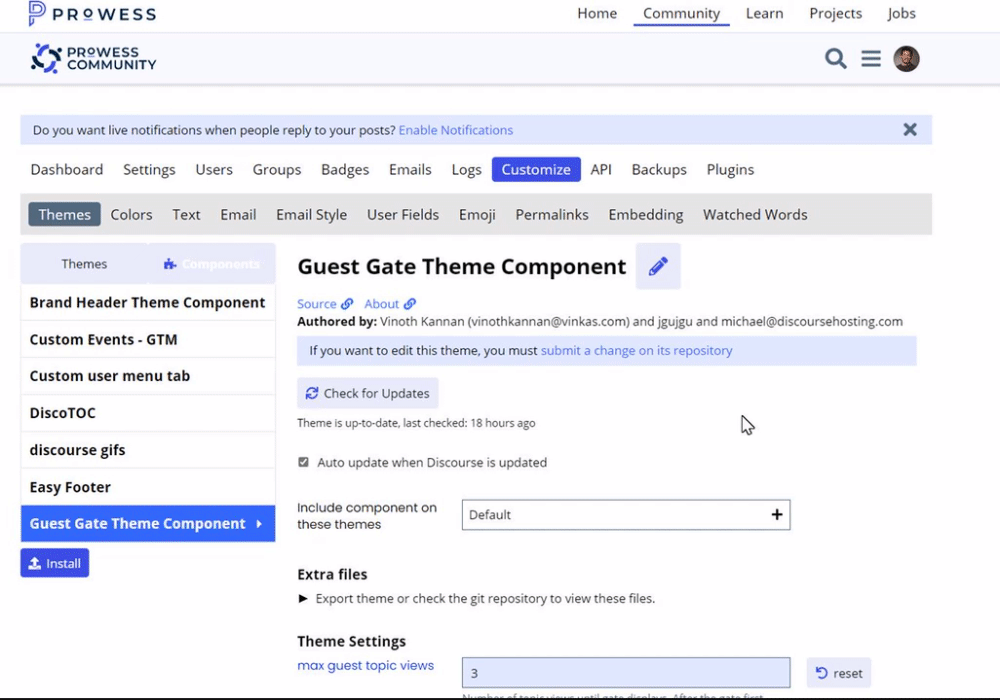Dismiss the notifications banner with X
1000x700 pixels.
[x=910, y=129]
